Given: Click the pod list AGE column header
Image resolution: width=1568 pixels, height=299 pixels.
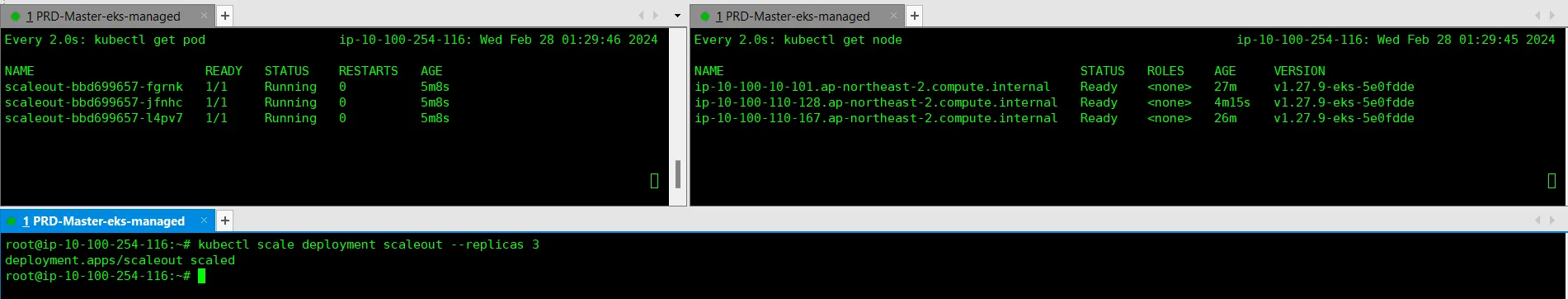Looking at the screenshot, I should tap(431, 71).
